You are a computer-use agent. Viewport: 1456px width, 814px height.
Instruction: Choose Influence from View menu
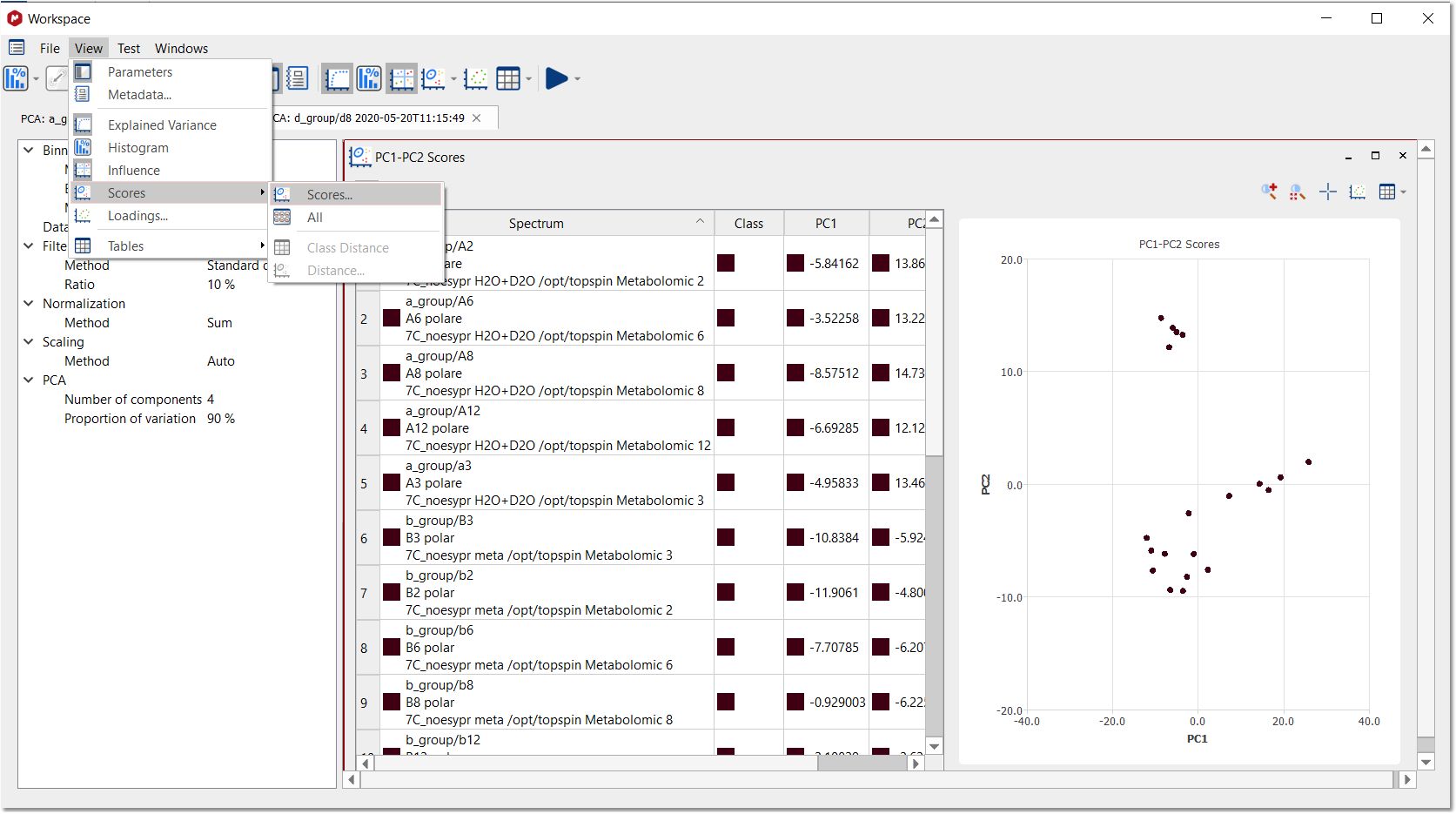point(171,171)
